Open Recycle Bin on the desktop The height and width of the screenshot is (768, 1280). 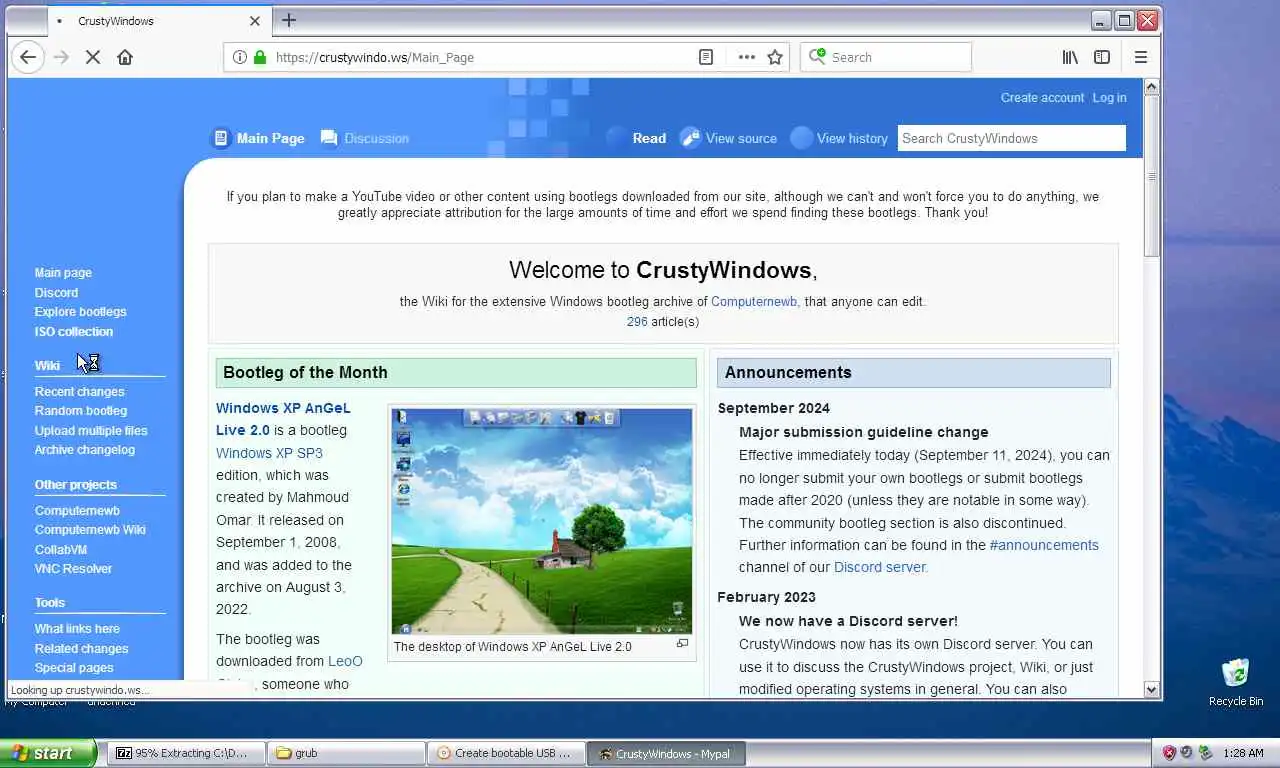pyautogui.click(x=1236, y=682)
